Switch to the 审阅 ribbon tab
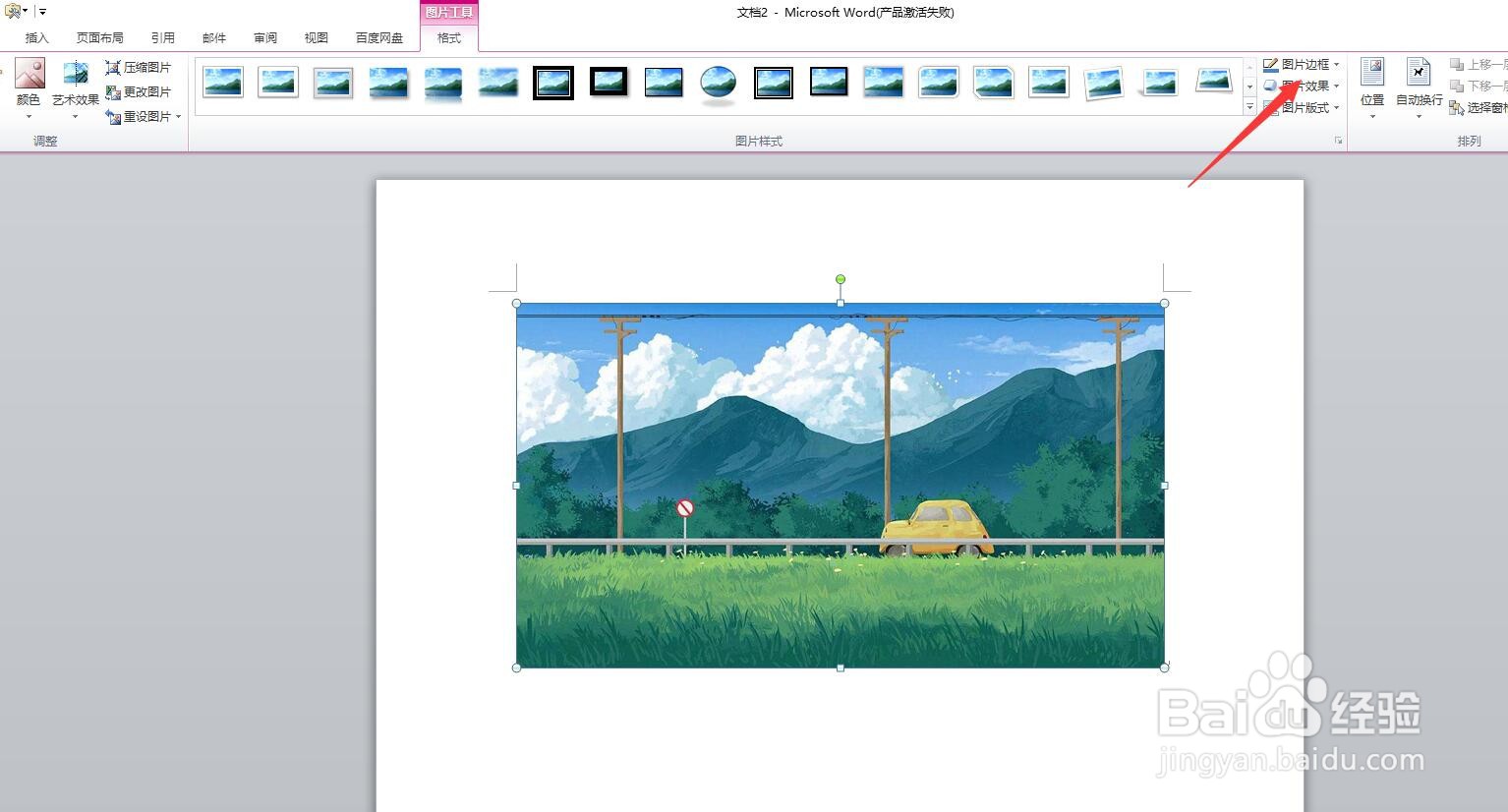The image size is (1508, 812). 265,38
